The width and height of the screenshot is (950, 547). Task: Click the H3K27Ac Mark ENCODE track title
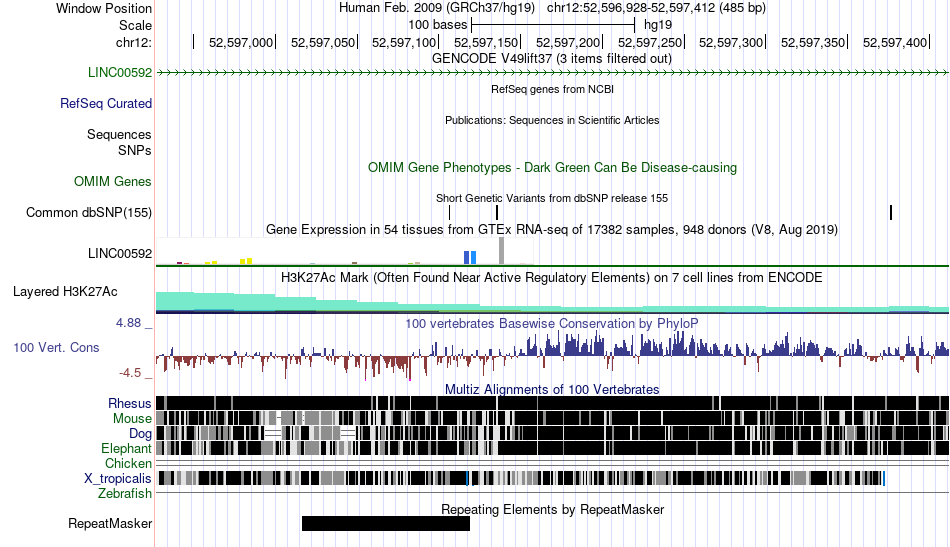coord(552,277)
